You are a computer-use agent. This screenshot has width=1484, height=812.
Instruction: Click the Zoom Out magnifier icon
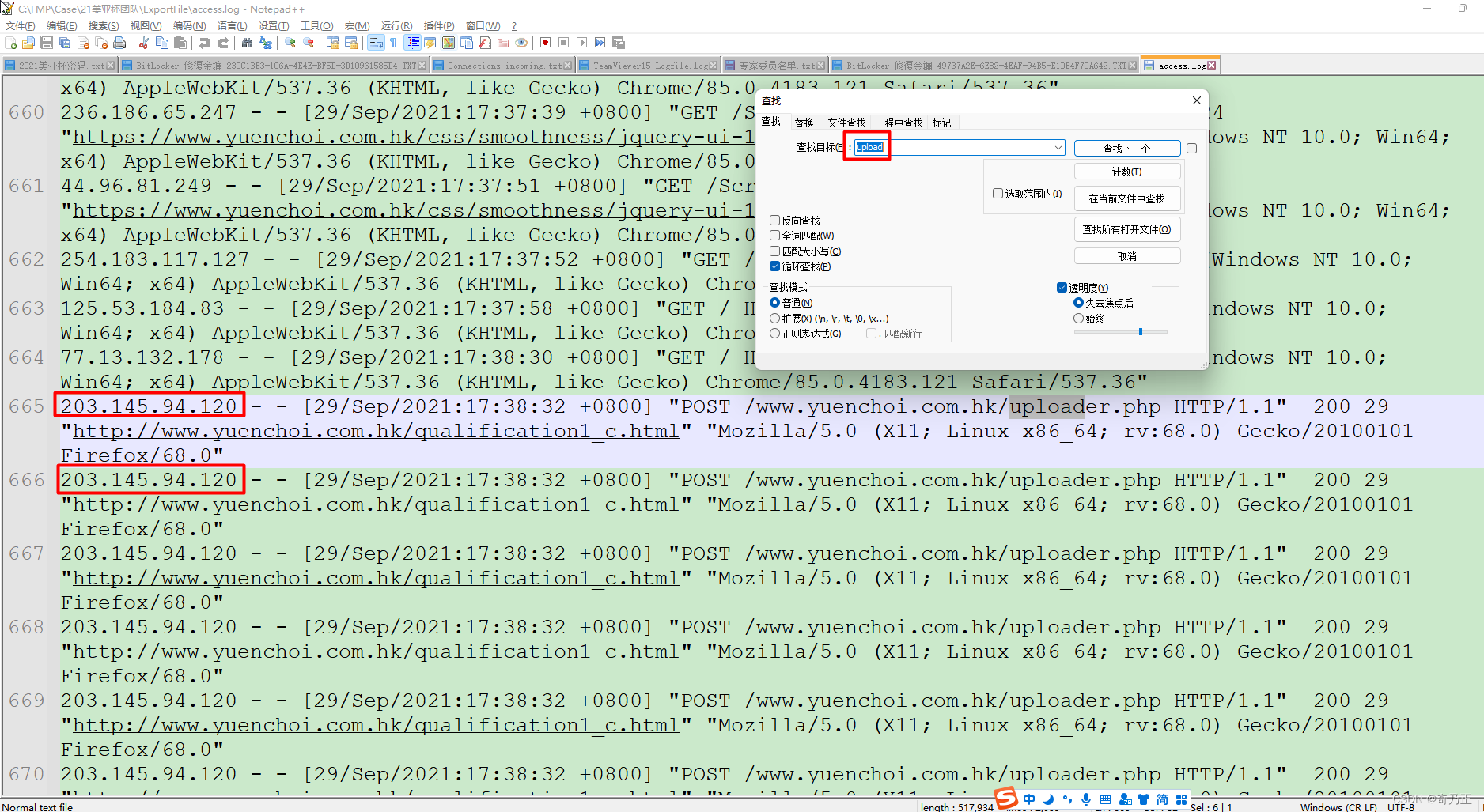coord(309,43)
